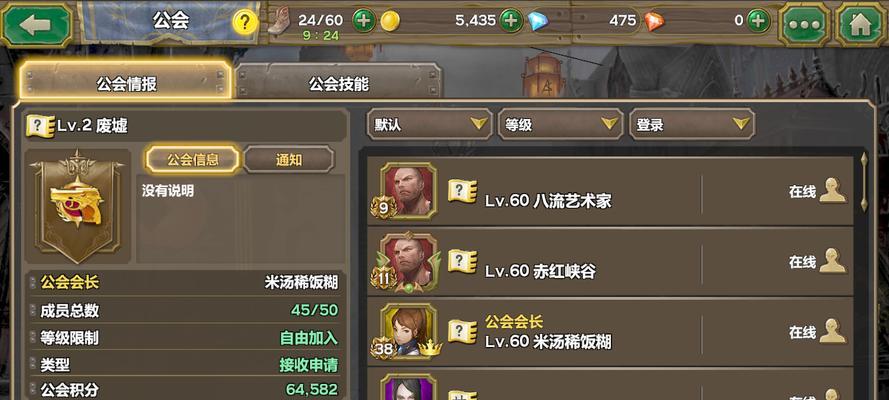Click the member list scrollbar

pyautogui.click(x=864, y=182)
